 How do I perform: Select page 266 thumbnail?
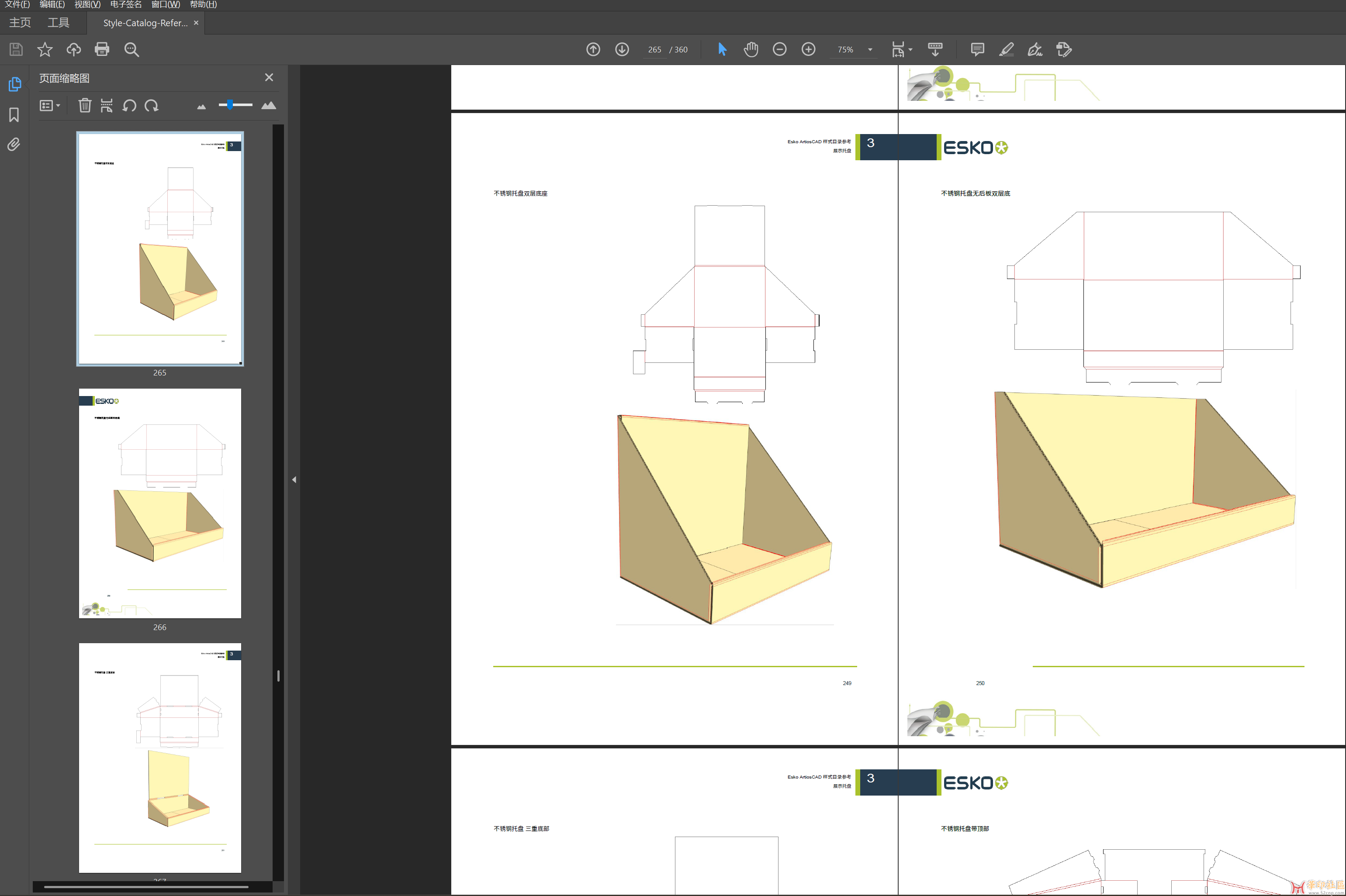[160, 503]
